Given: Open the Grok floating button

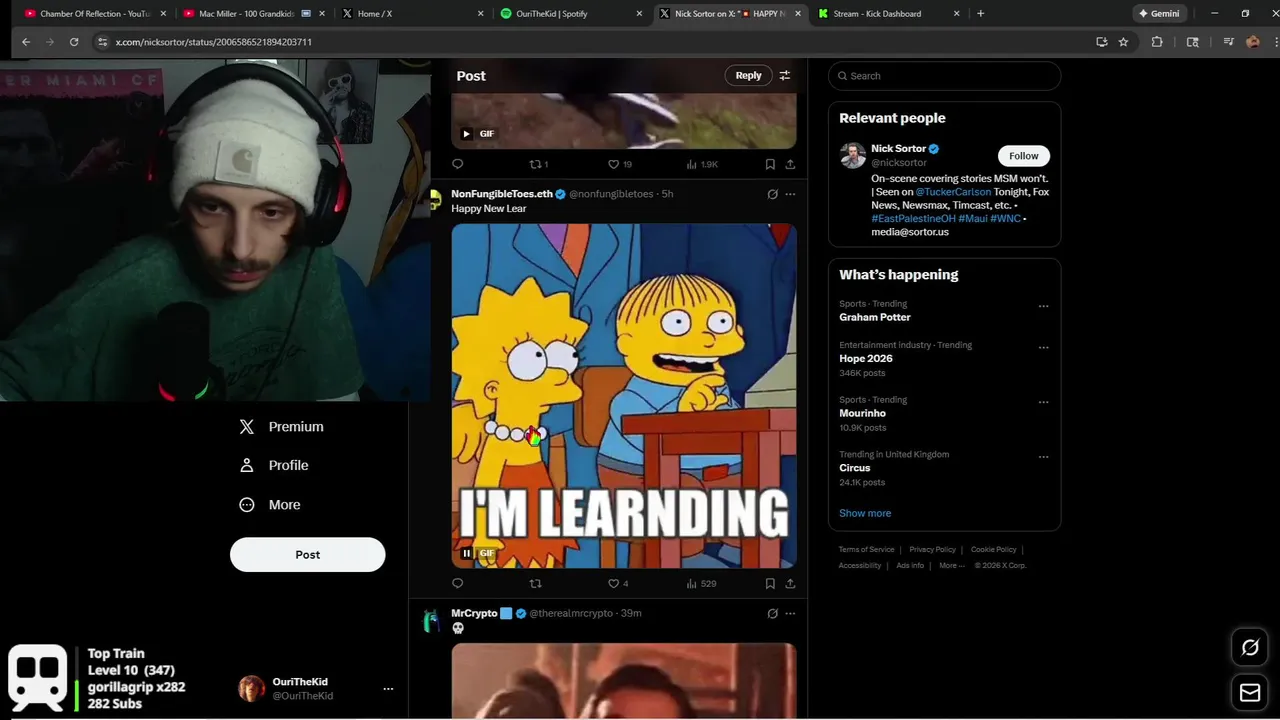Looking at the screenshot, I should pyautogui.click(x=1250, y=647).
